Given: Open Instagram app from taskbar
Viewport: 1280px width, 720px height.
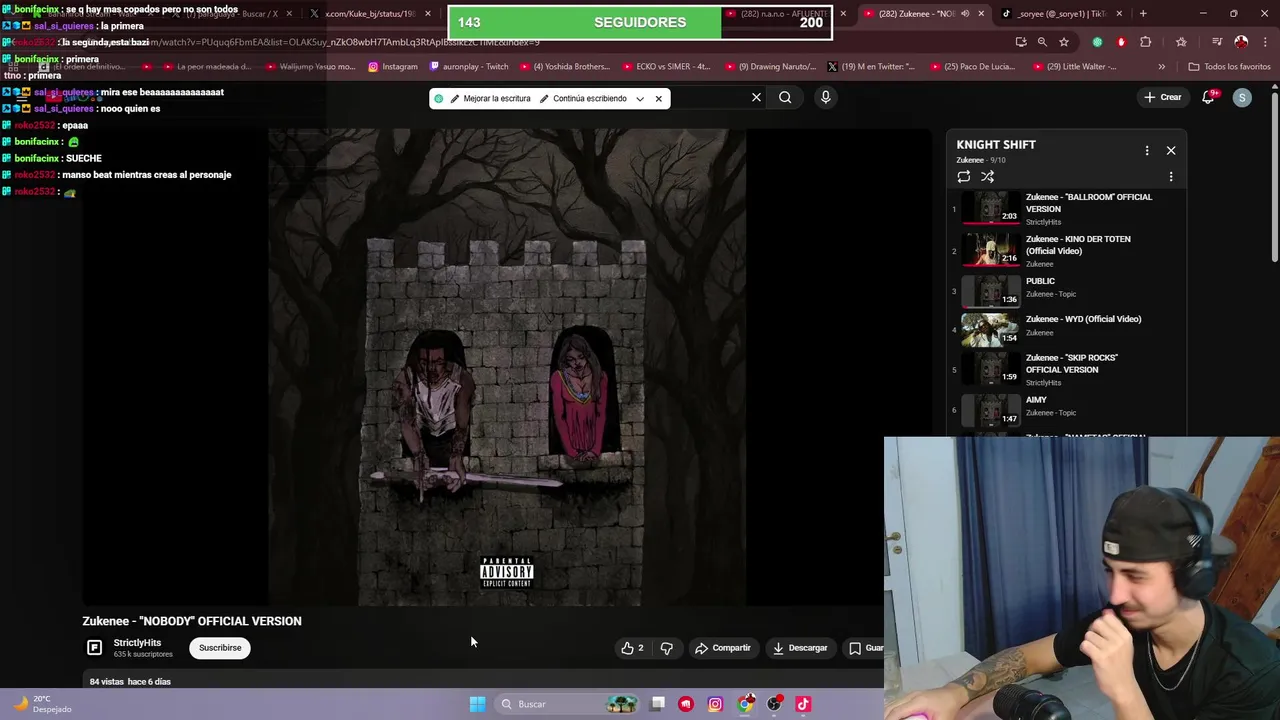Looking at the screenshot, I should coord(715,704).
